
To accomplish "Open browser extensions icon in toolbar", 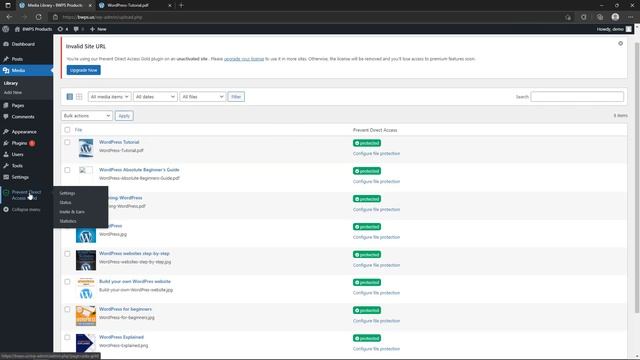I will pyautogui.click(x=584, y=17).
